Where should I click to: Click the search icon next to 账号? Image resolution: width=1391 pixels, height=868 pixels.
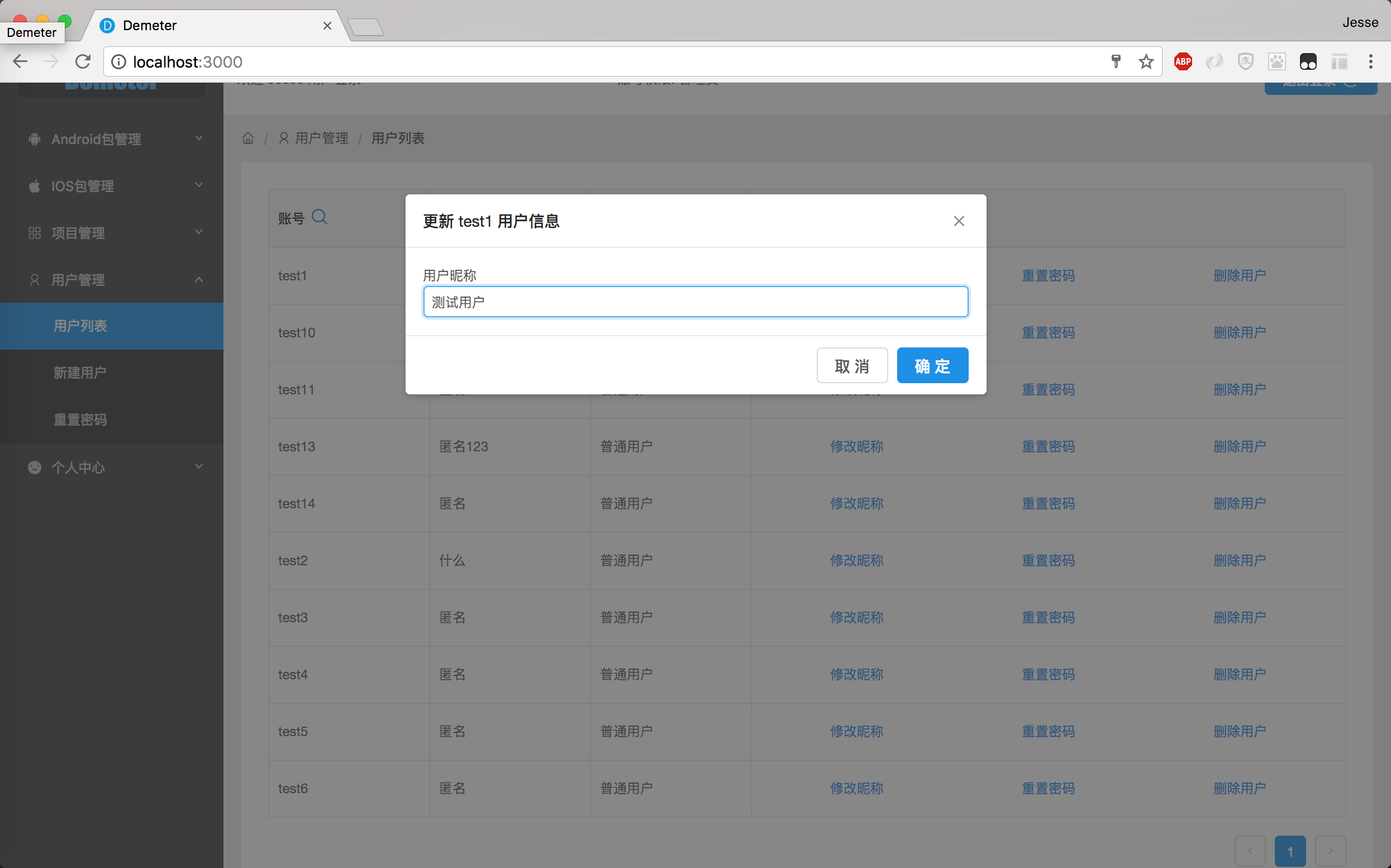(x=319, y=217)
